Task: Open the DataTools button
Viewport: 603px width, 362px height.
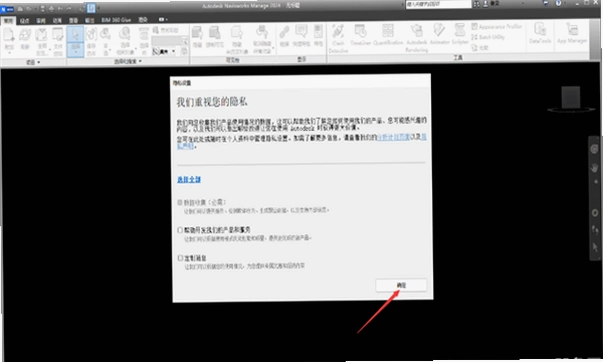Action: [540, 33]
